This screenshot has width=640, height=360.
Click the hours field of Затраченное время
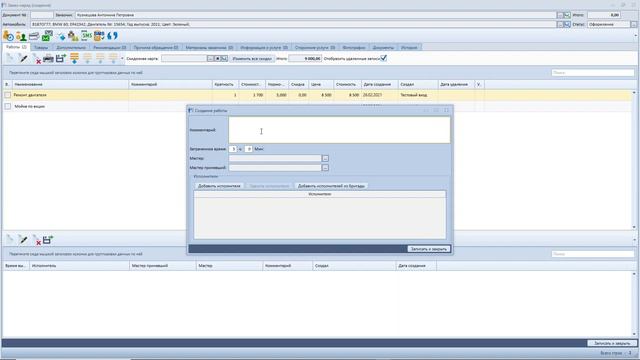(x=233, y=149)
